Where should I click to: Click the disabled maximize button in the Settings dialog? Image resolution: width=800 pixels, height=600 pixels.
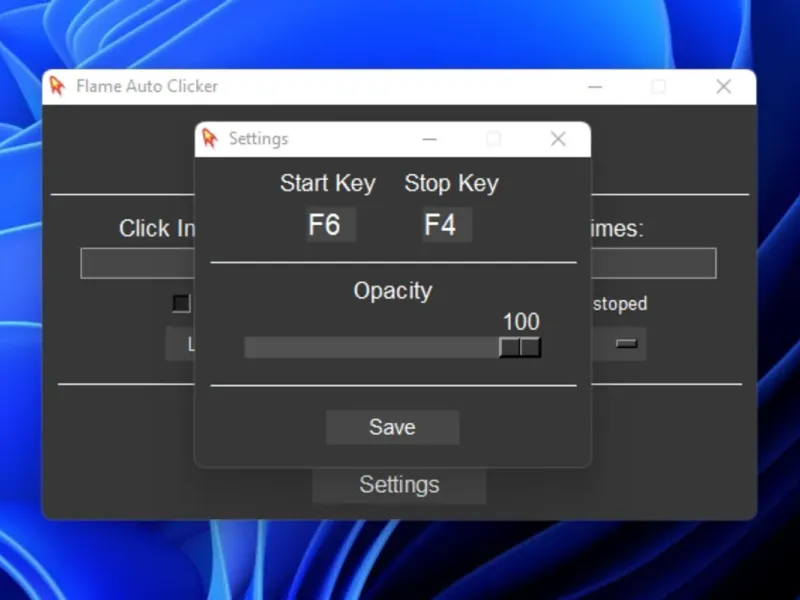coord(493,139)
